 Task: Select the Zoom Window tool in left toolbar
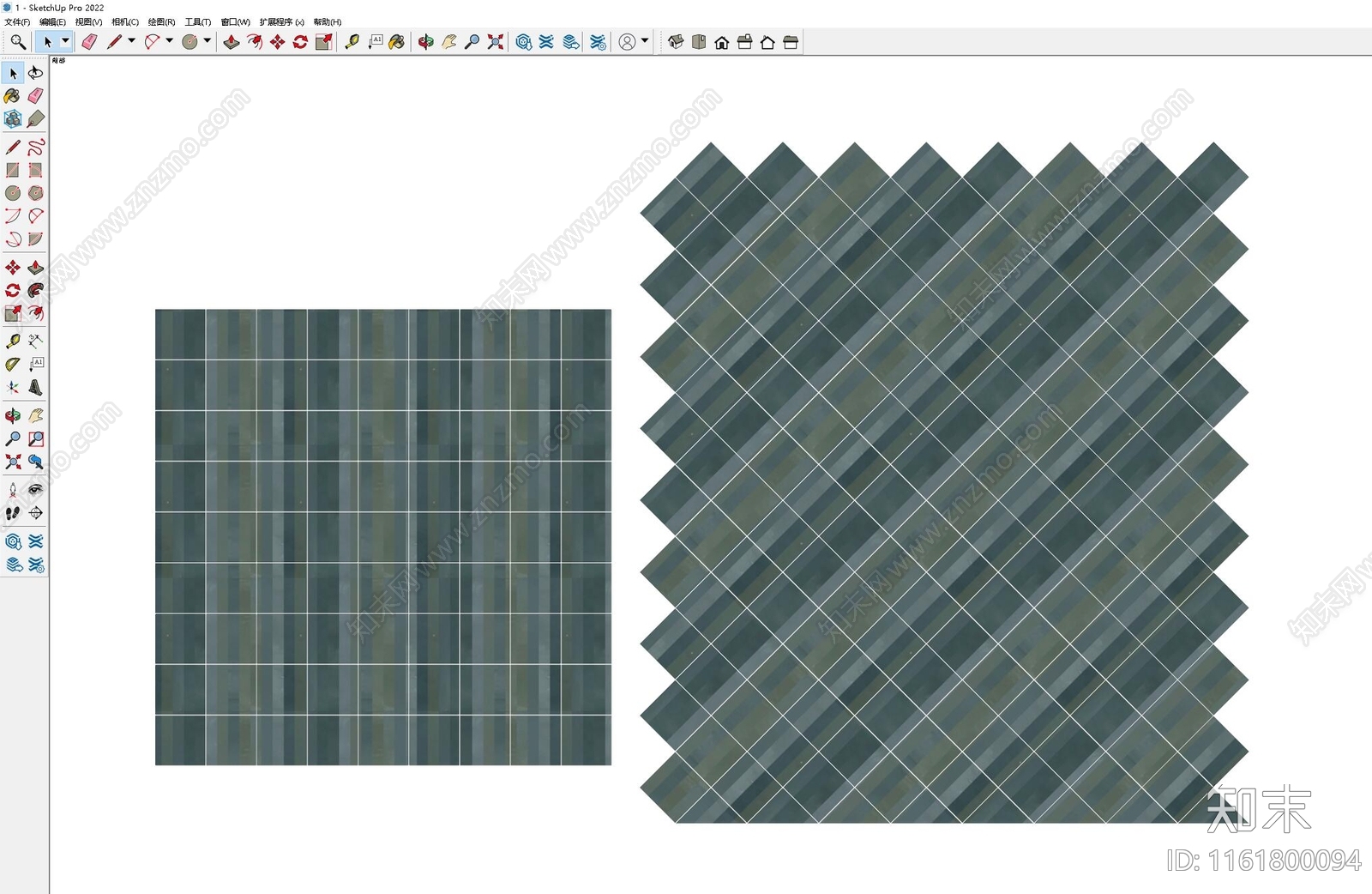pyautogui.click(x=35, y=438)
